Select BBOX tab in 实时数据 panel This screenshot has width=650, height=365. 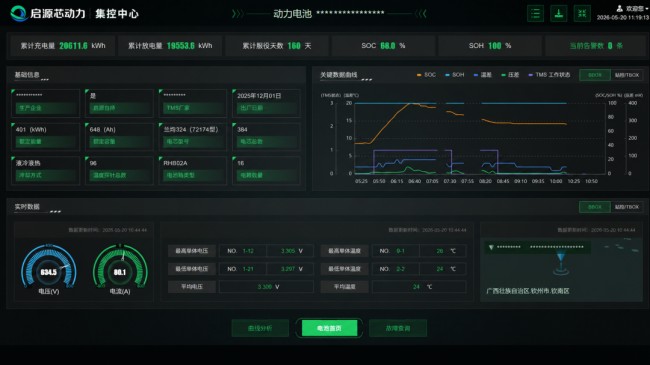(x=594, y=207)
